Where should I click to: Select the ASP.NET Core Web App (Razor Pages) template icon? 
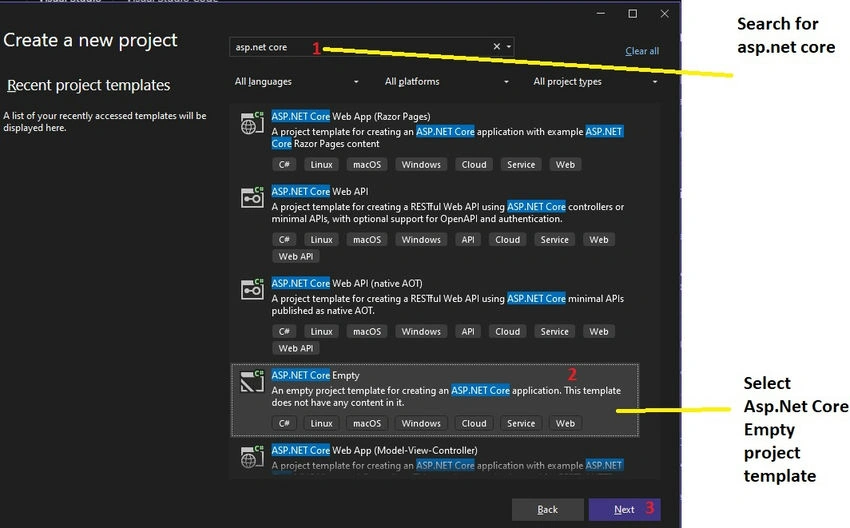tap(252, 123)
